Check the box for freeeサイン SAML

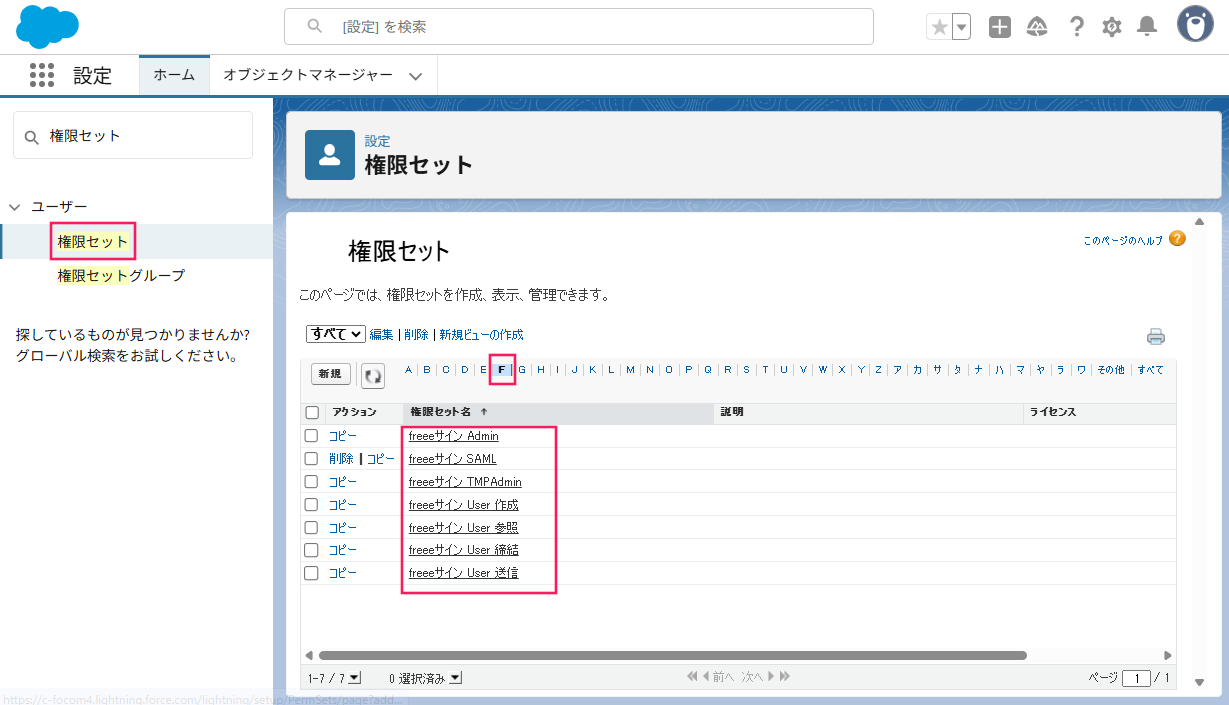pyautogui.click(x=311, y=459)
